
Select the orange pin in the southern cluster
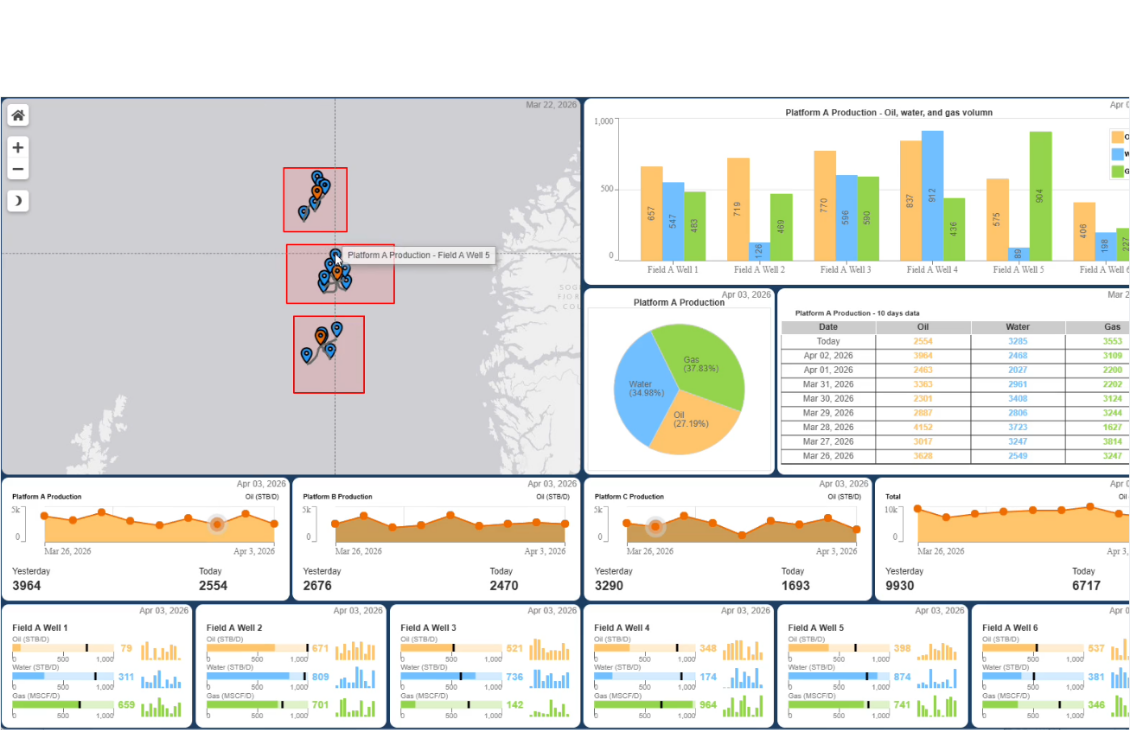click(x=321, y=336)
